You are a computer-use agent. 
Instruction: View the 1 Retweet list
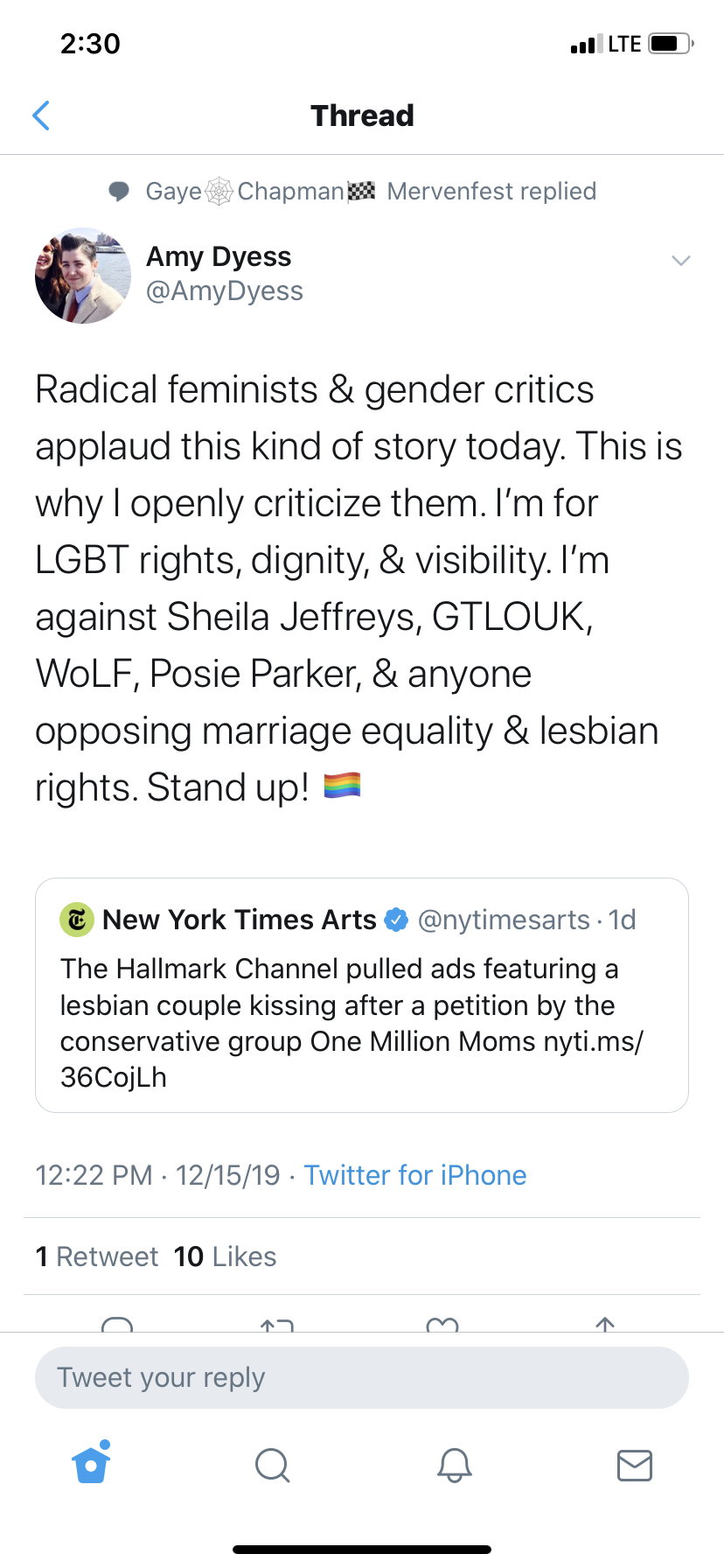tap(97, 1256)
